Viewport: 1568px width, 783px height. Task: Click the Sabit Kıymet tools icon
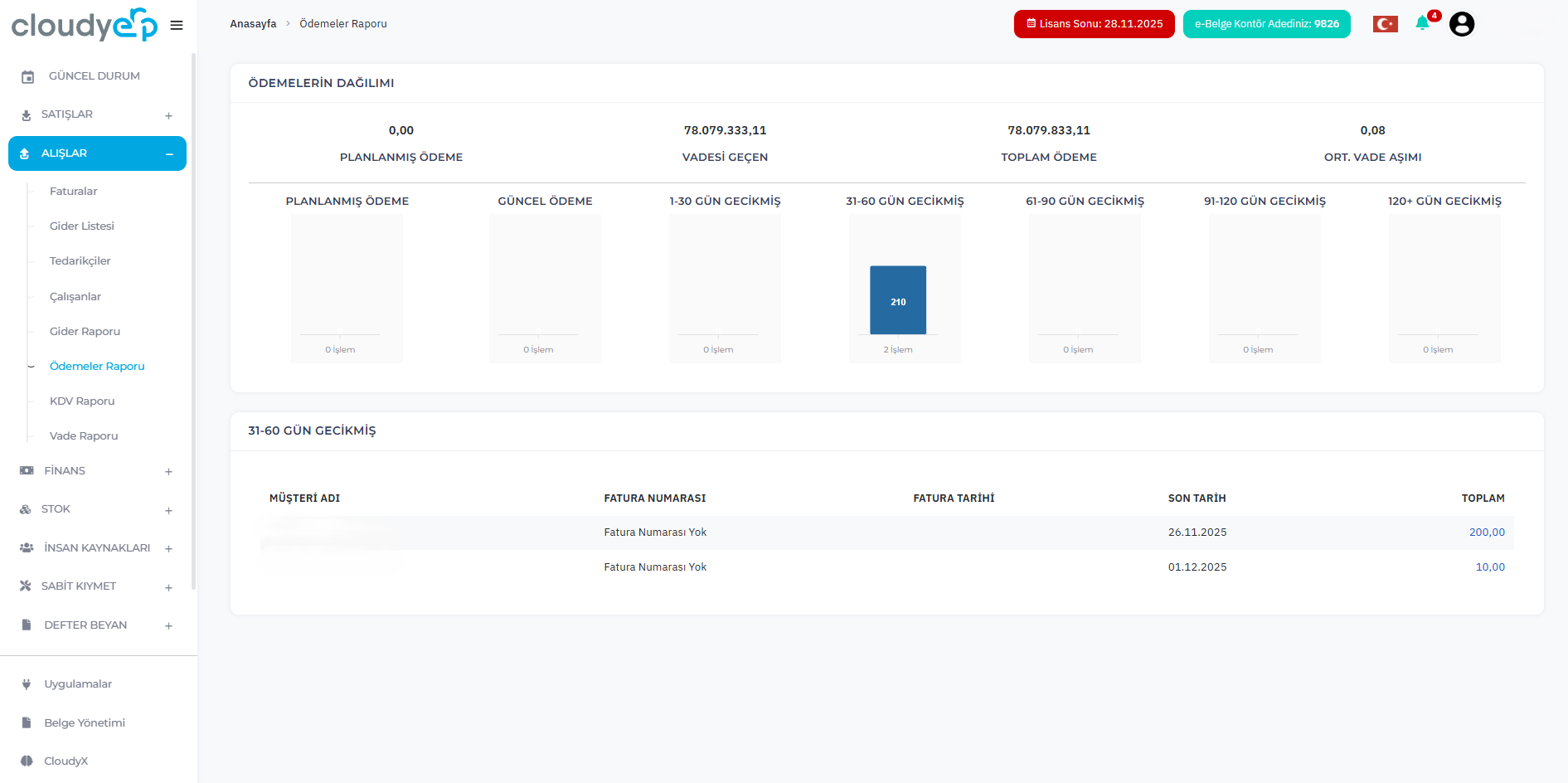point(26,586)
